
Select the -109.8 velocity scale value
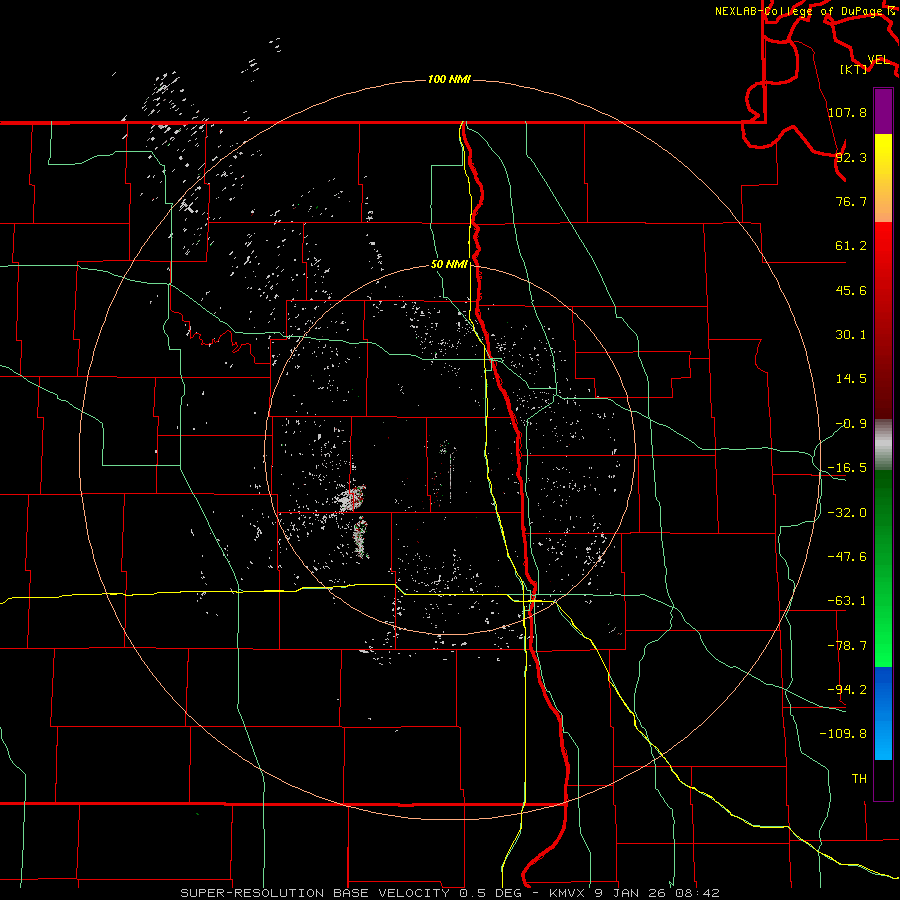point(843,734)
